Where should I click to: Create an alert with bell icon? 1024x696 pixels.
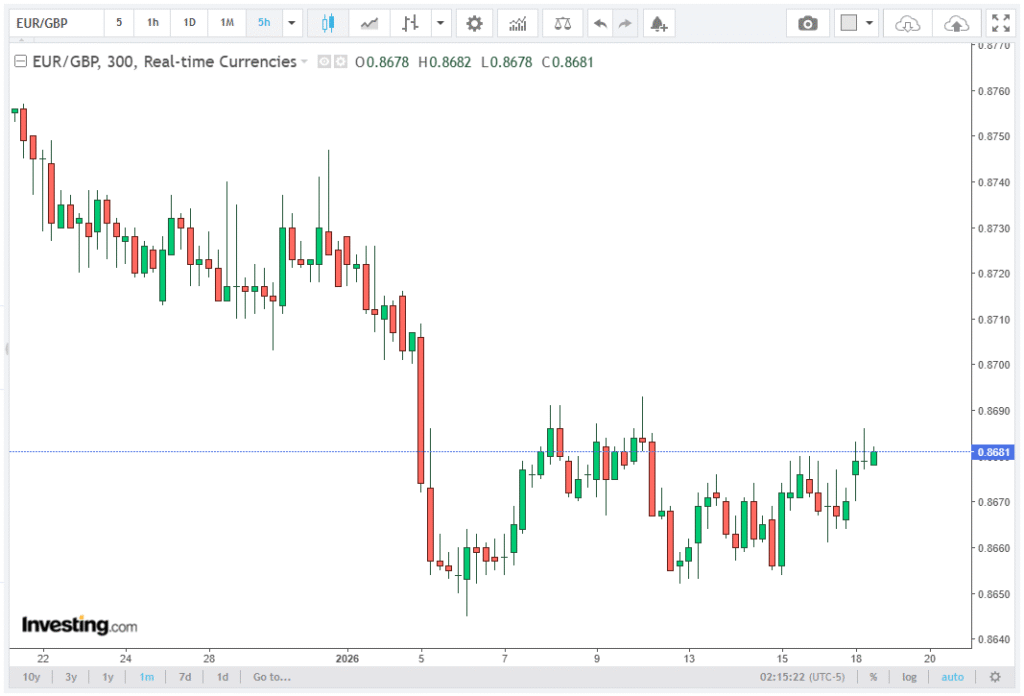click(657, 22)
